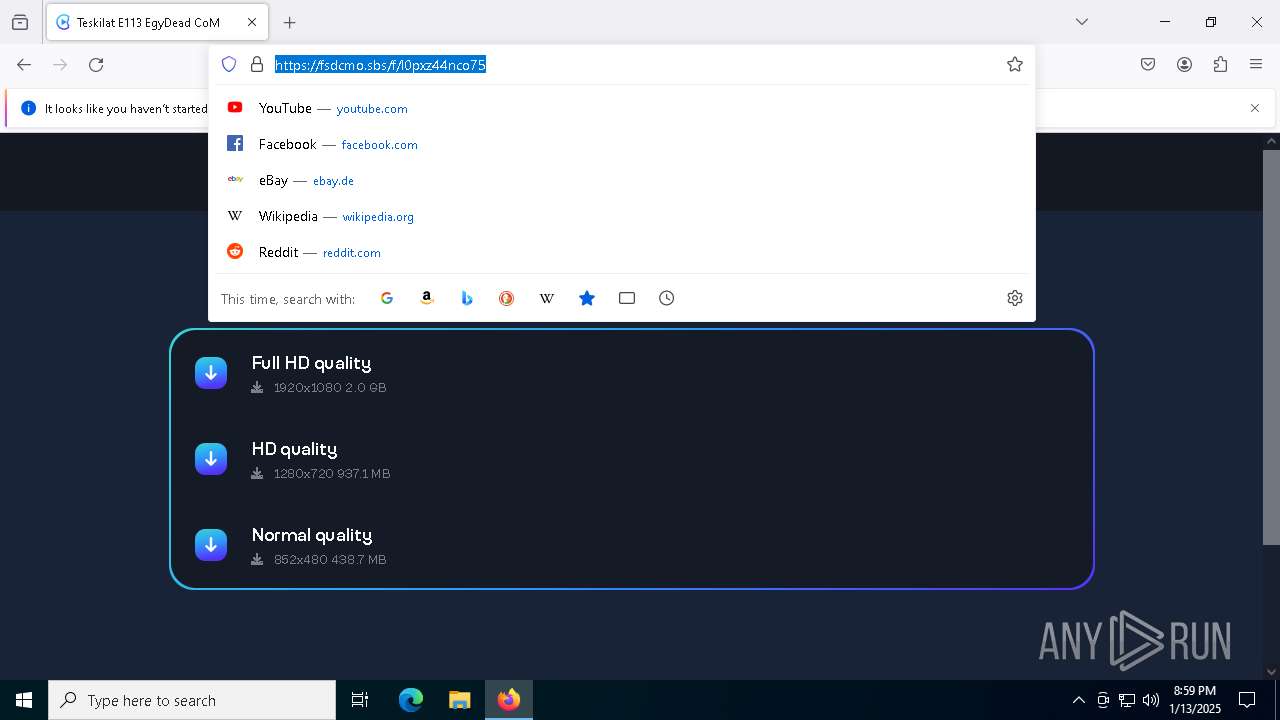Image resolution: width=1280 pixels, height=720 pixels.
Task: Download Full HD quality arrow button
Action: [211, 373]
